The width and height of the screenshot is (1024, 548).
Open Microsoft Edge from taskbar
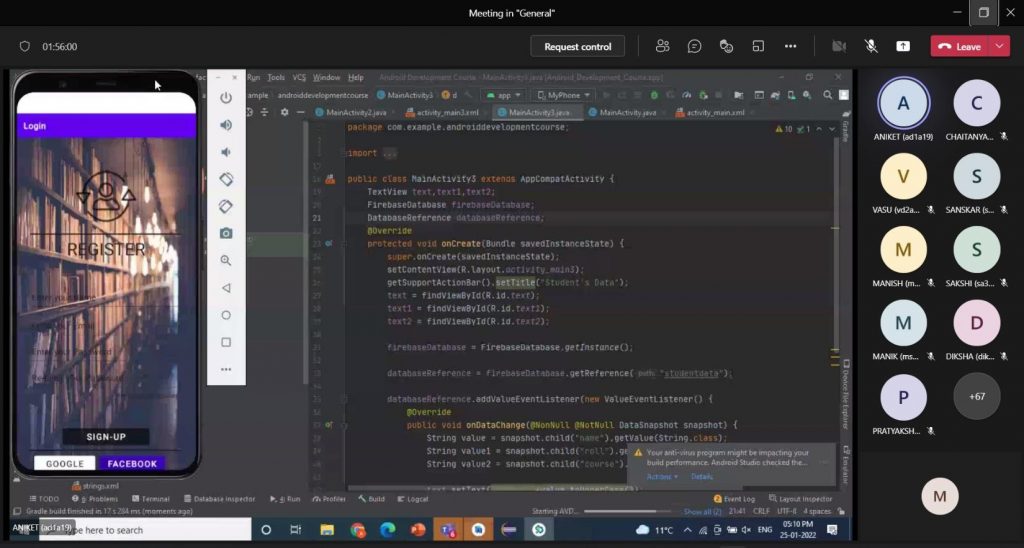click(x=388, y=530)
